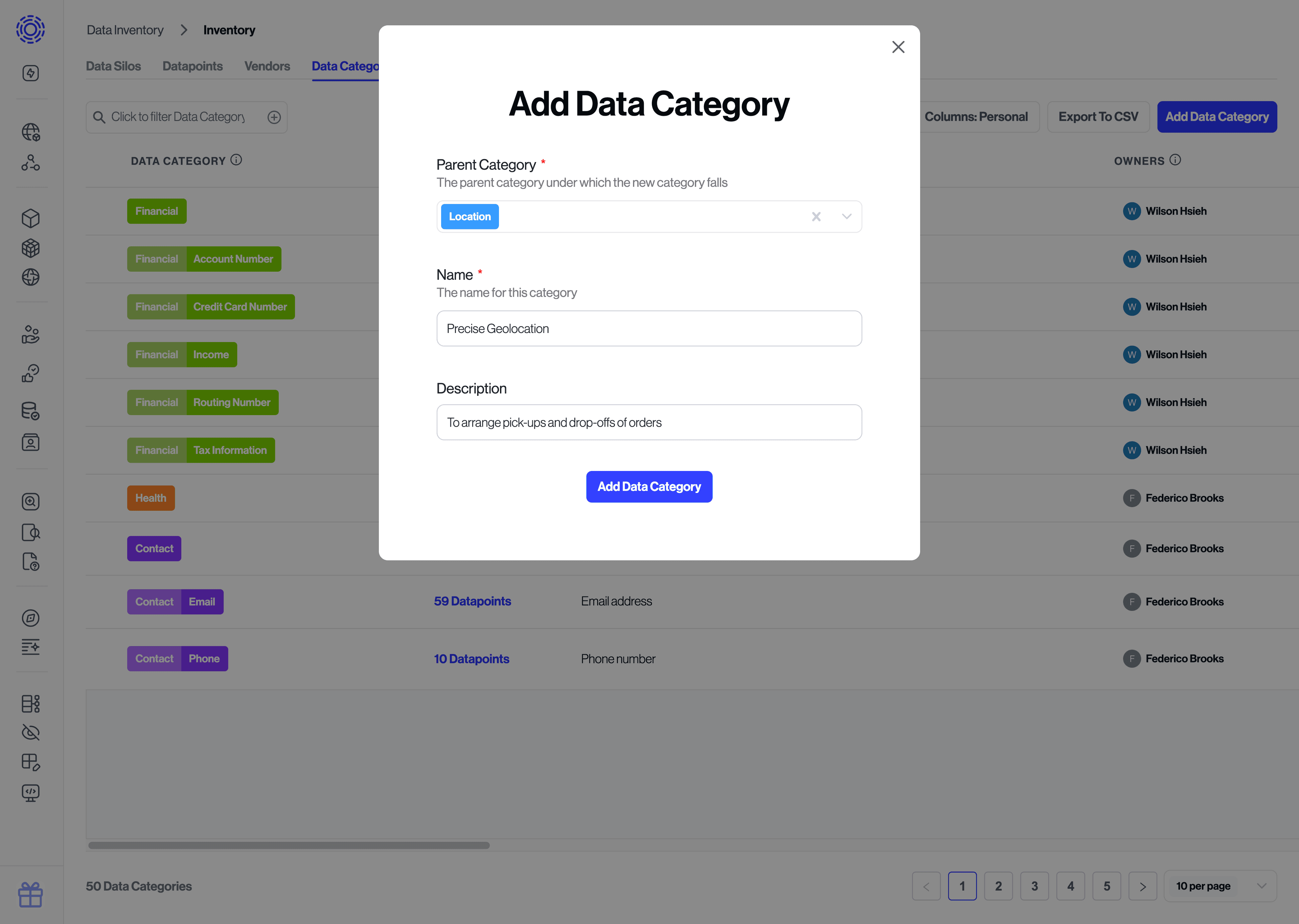
Task: Click the network nodes sidebar icon
Action: pos(31,163)
